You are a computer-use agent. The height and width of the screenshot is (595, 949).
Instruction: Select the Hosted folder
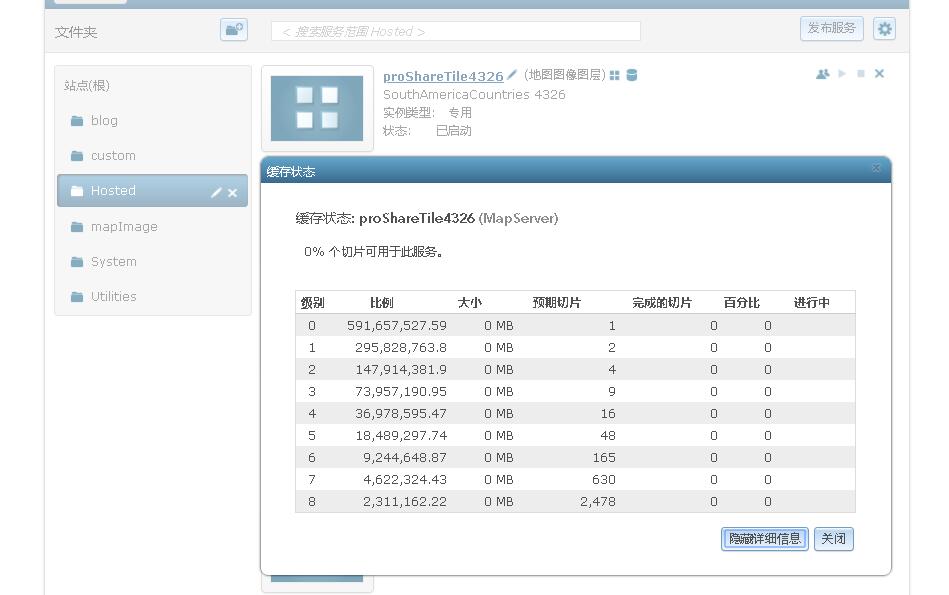[x=153, y=191]
